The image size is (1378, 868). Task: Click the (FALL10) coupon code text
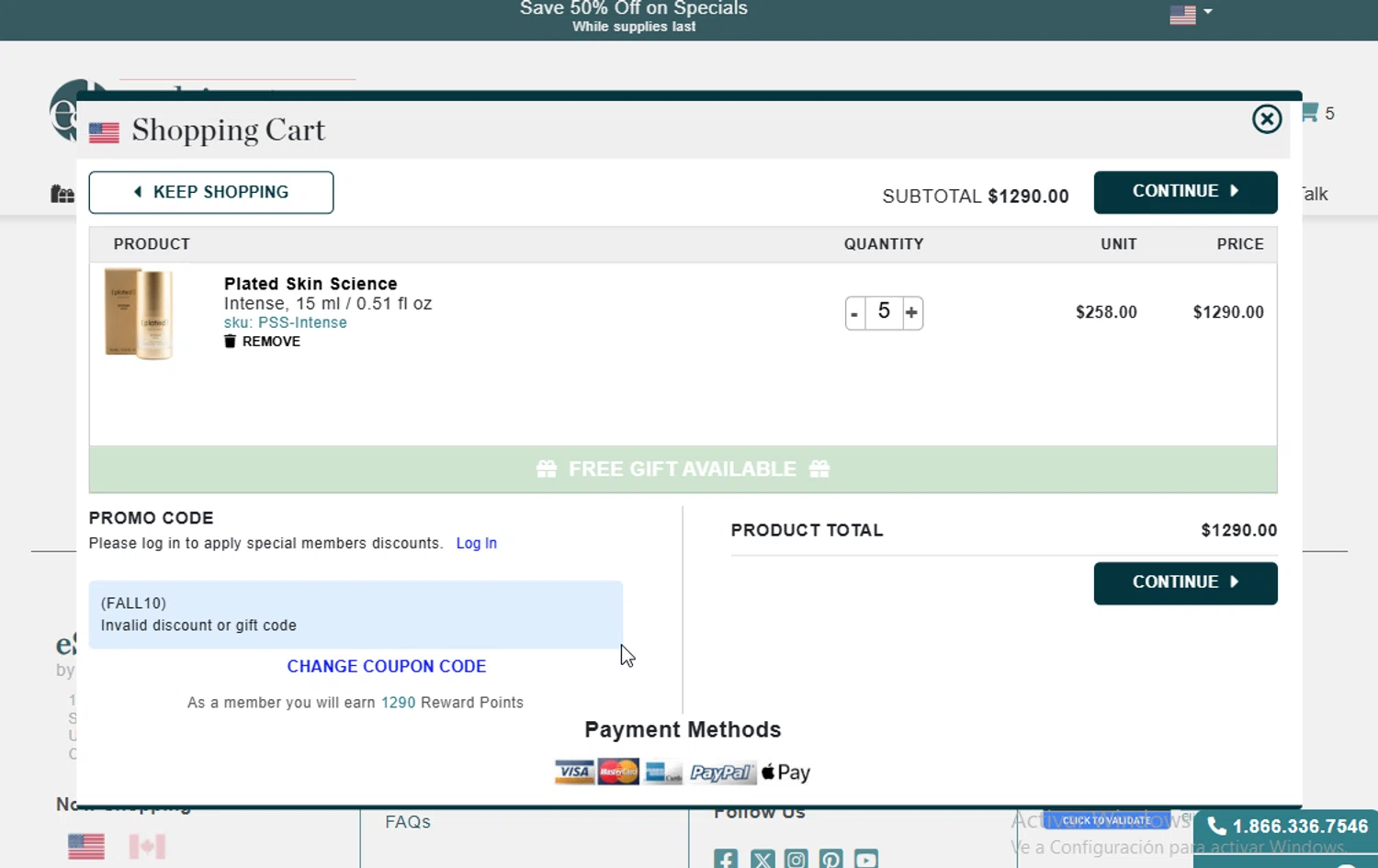pyautogui.click(x=133, y=603)
